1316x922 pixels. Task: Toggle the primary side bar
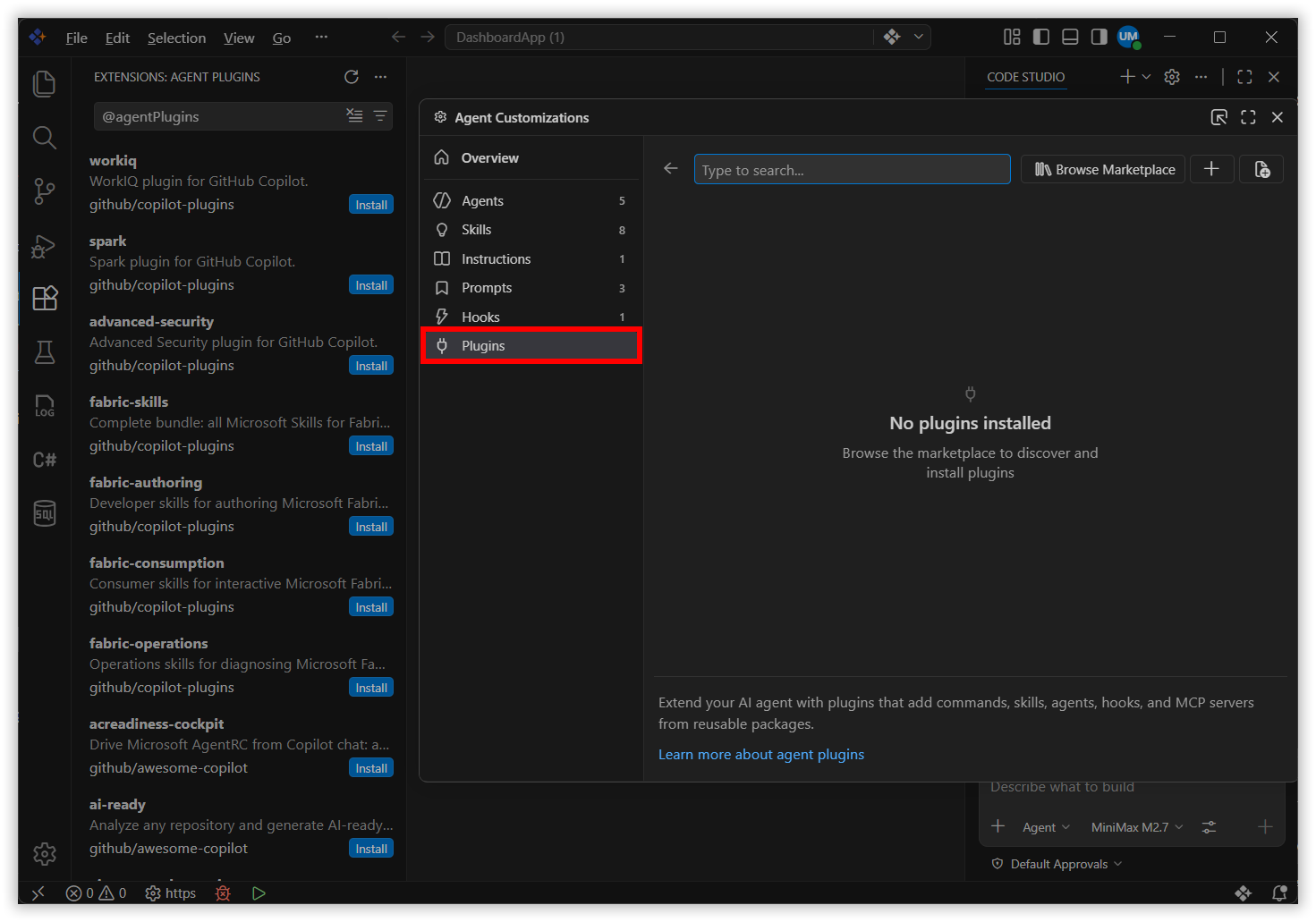coord(1041,37)
